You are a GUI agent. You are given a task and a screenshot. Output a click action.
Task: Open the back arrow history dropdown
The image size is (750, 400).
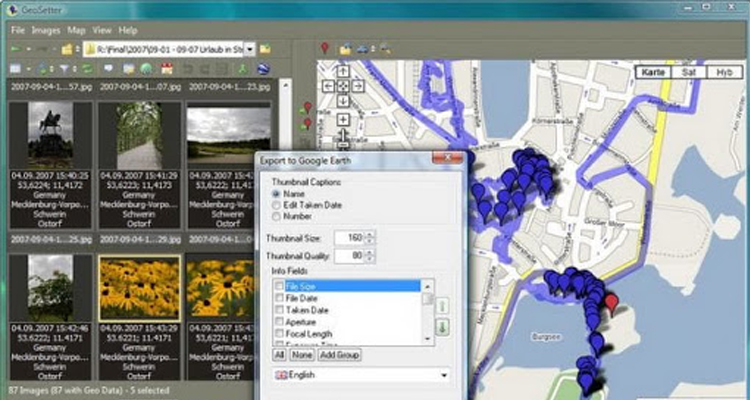coord(29,49)
